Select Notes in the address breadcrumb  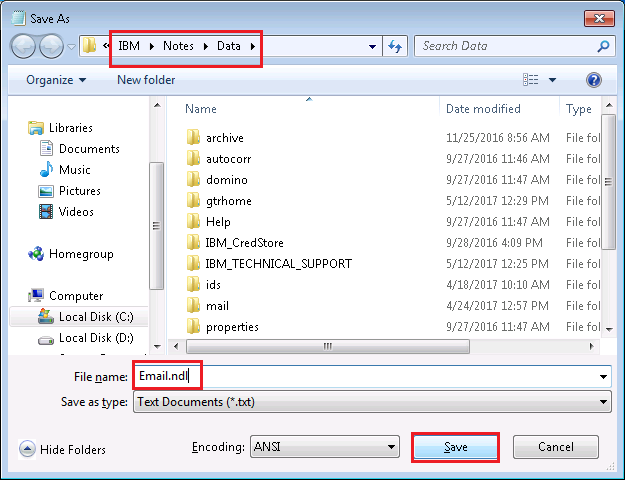178,46
